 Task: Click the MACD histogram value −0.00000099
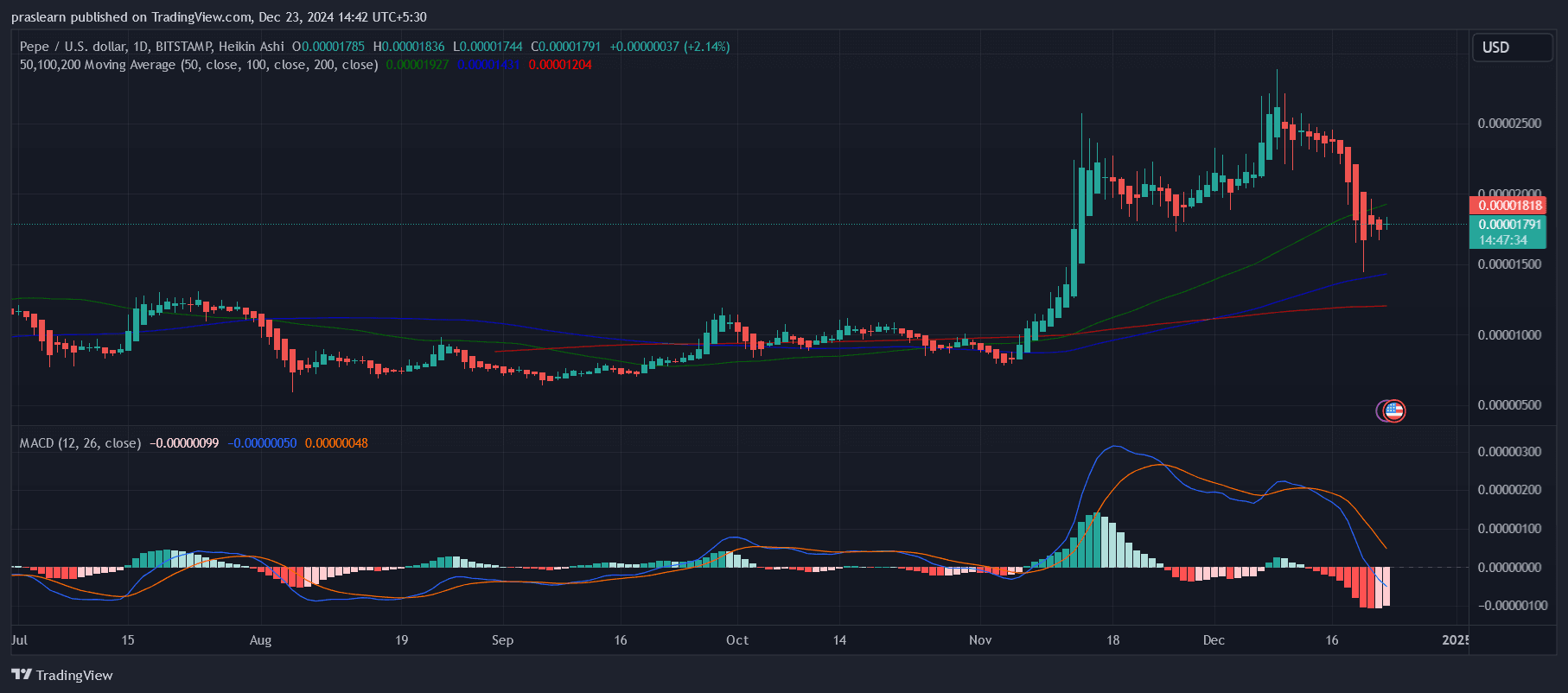click(184, 443)
